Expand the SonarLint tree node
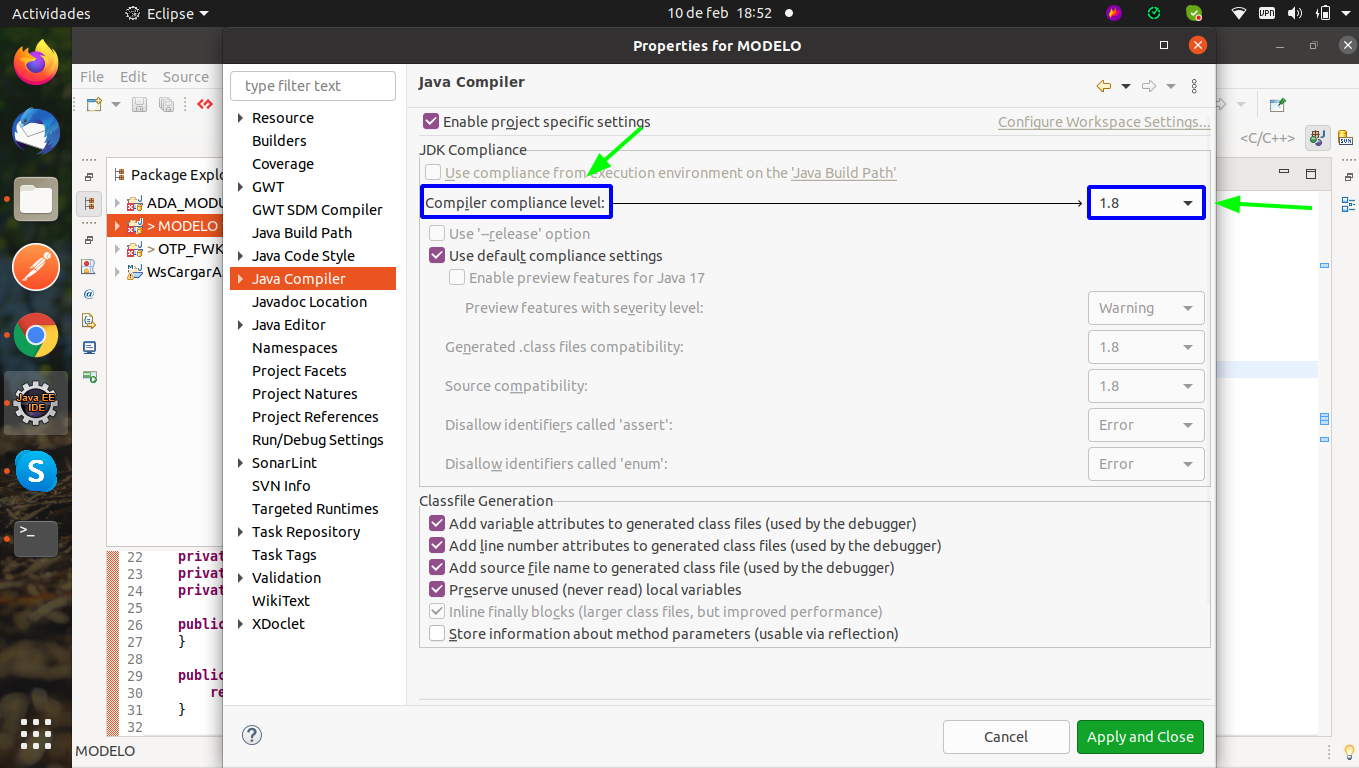1359x768 pixels. [240, 463]
